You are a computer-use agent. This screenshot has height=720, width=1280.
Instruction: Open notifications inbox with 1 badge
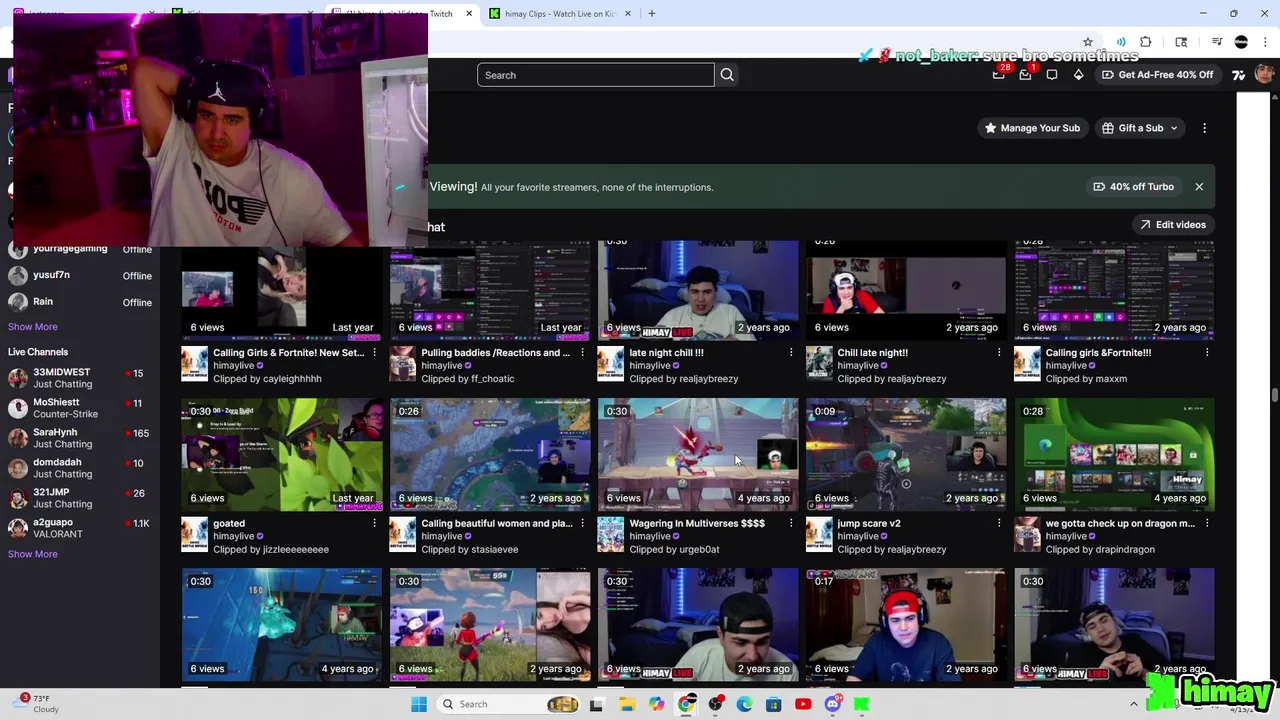[x=1025, y=75]
